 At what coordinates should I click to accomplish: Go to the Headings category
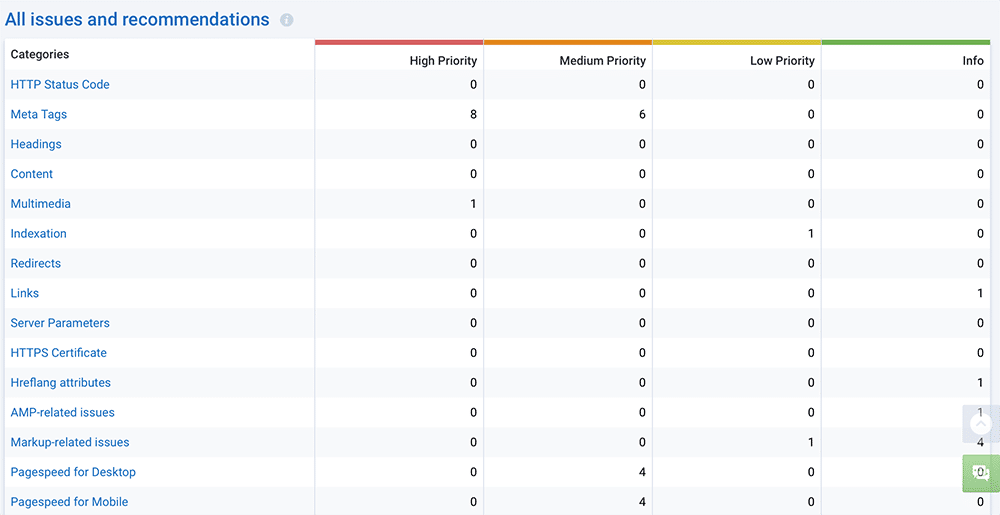tap(36, 145)
